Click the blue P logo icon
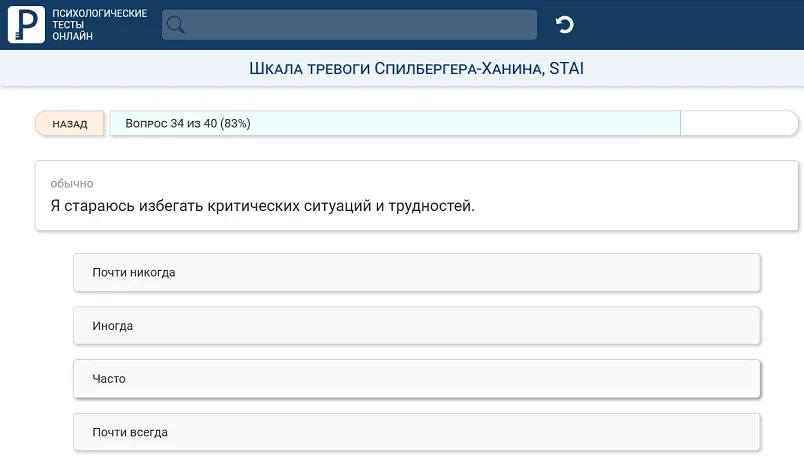 point(27,25)
